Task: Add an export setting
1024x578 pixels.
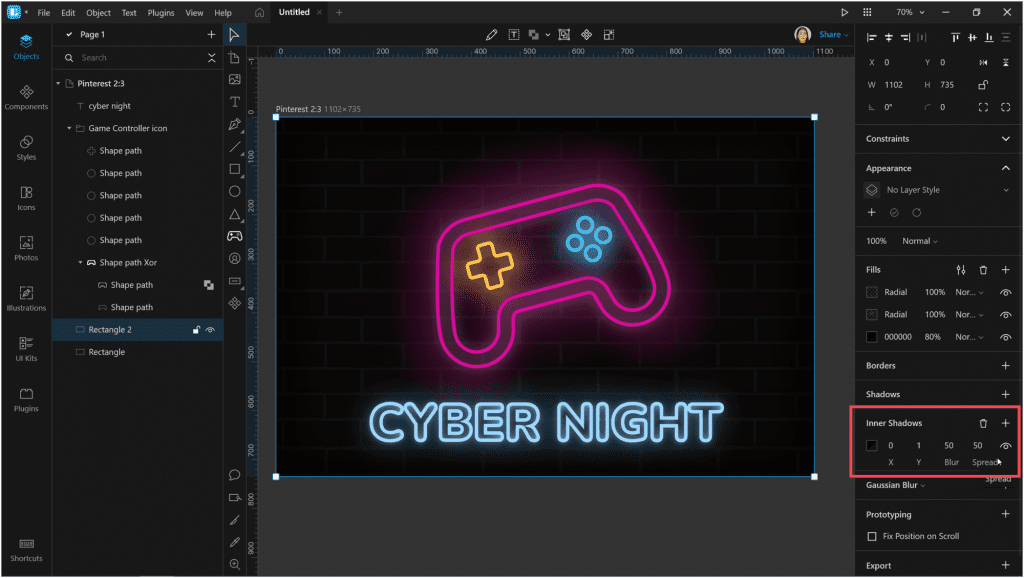Action: (x=1006, y=566)
